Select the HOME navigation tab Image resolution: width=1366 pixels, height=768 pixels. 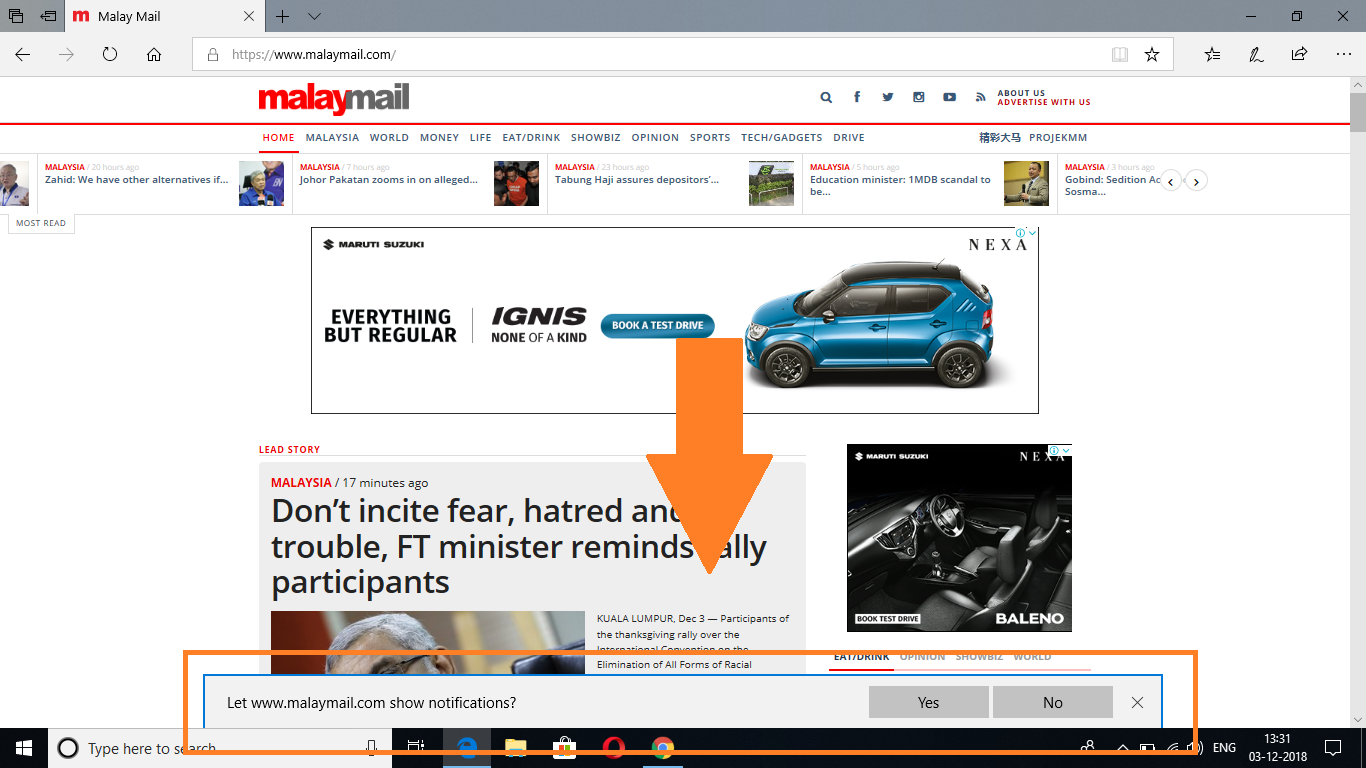(x=278, y=138)
